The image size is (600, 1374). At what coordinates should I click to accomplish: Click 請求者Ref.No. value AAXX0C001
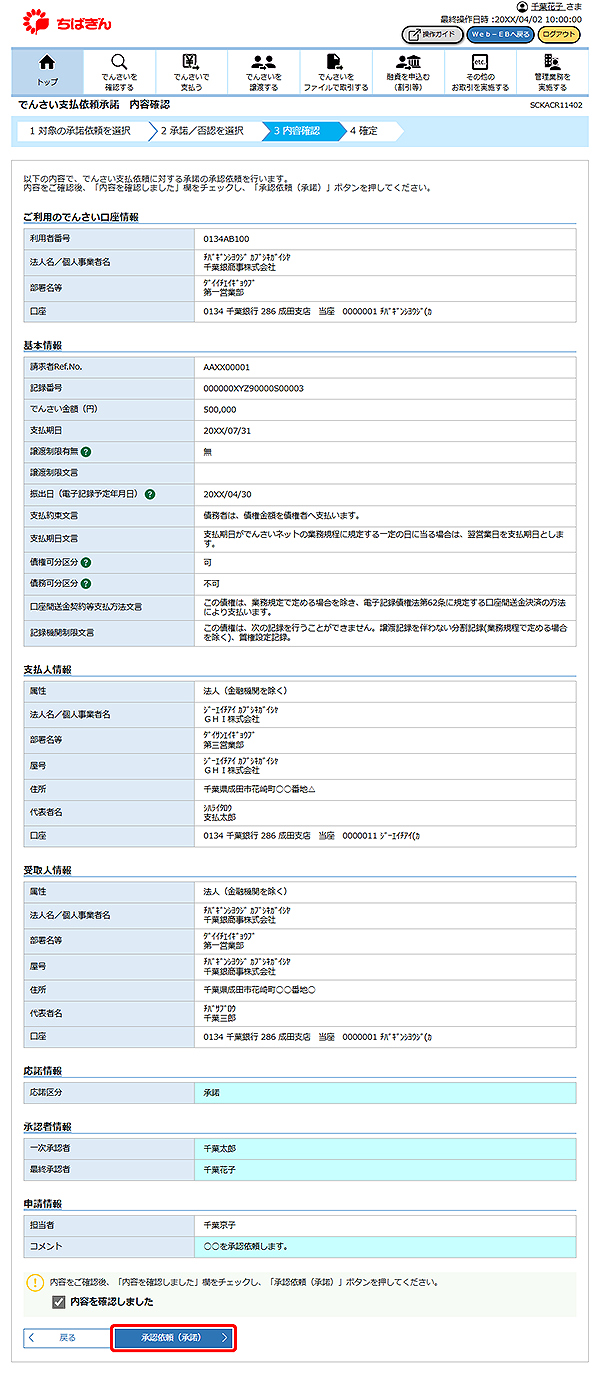click(226, 367)
